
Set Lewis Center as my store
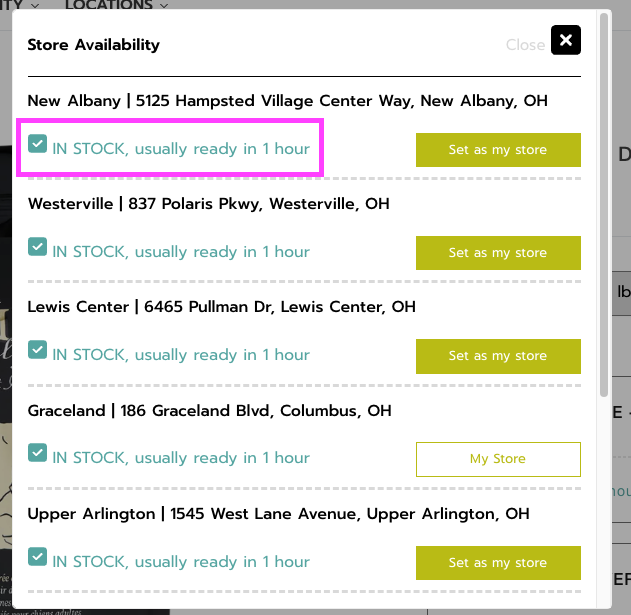(497, 356)
